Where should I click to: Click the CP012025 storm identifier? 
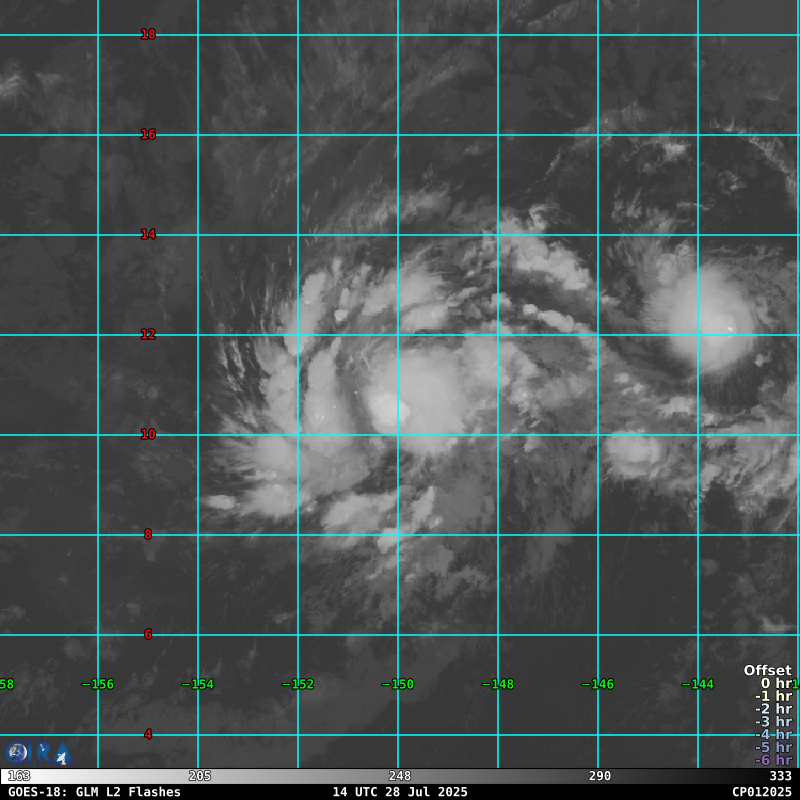762,792
